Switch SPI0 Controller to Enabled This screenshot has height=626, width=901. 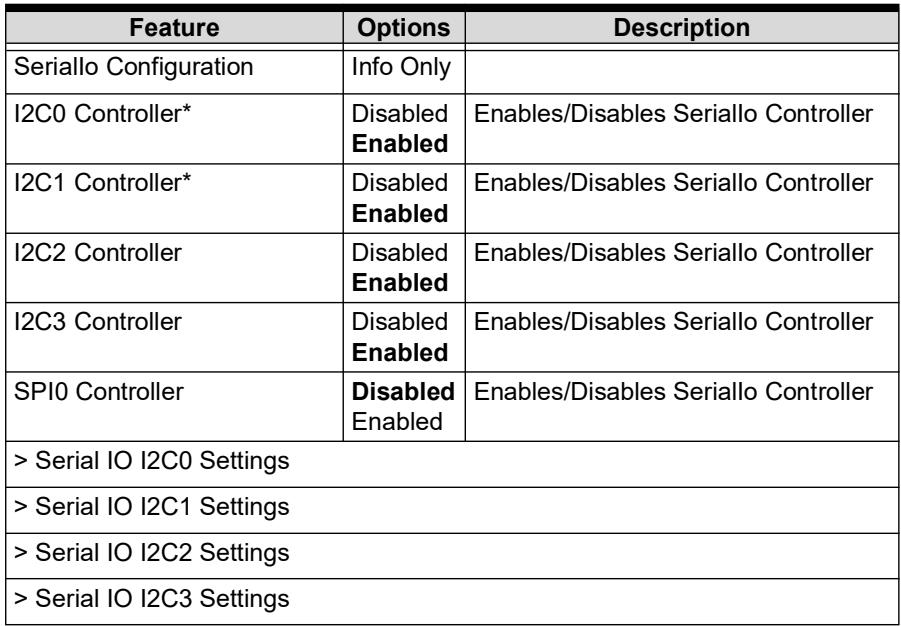[x=397, y=421]
